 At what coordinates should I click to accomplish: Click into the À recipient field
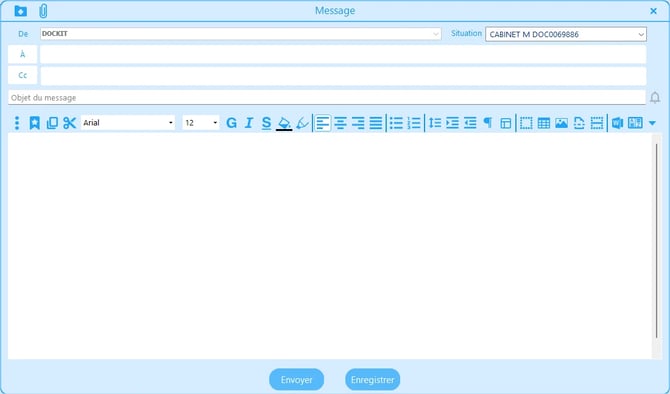pos(343,54)
